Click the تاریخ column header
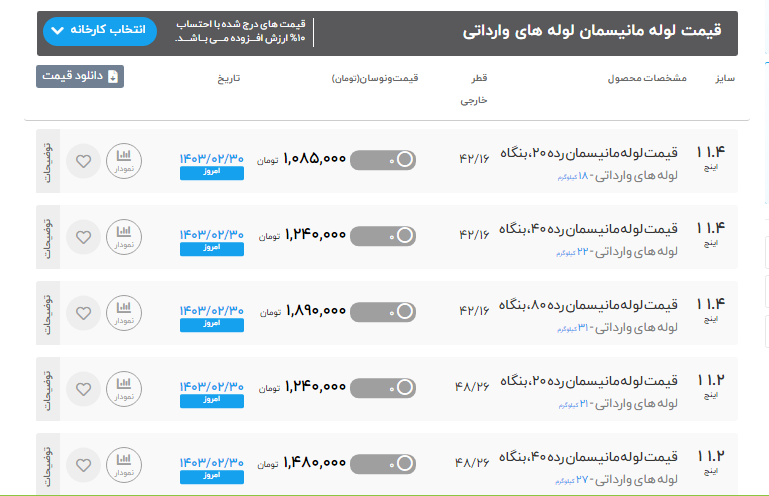Viewport: 769px width, 496px height. [x=229, y=77]
